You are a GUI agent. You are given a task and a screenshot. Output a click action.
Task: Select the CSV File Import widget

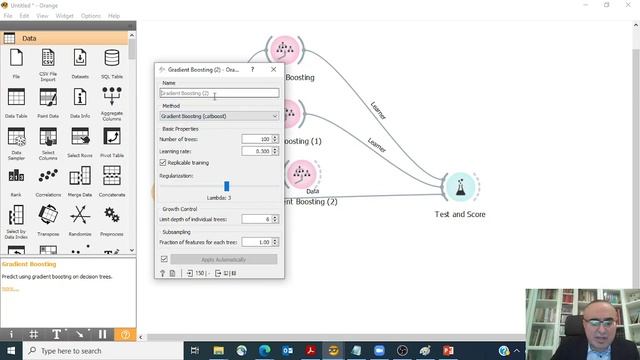[x=48, y=64]
